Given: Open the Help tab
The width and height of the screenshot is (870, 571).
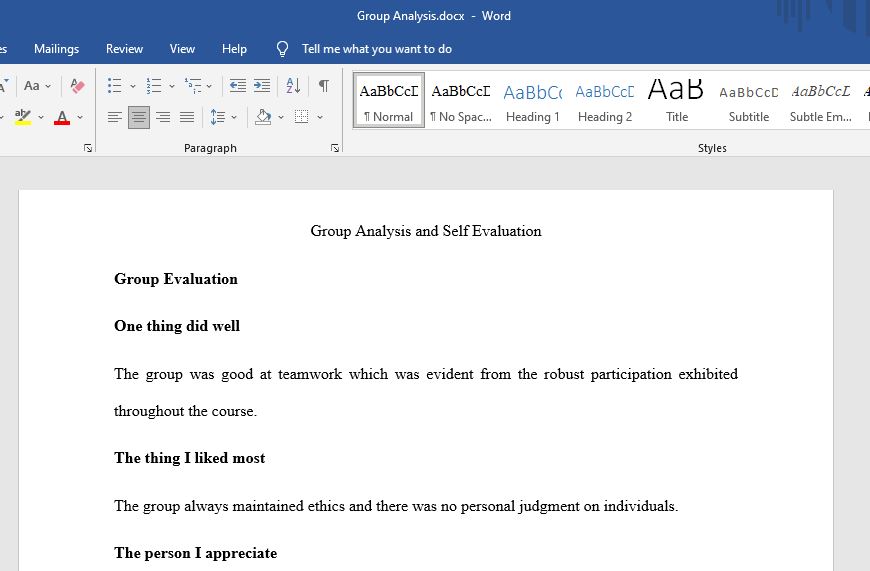Looking at the screenshot, I should (234, 49).
